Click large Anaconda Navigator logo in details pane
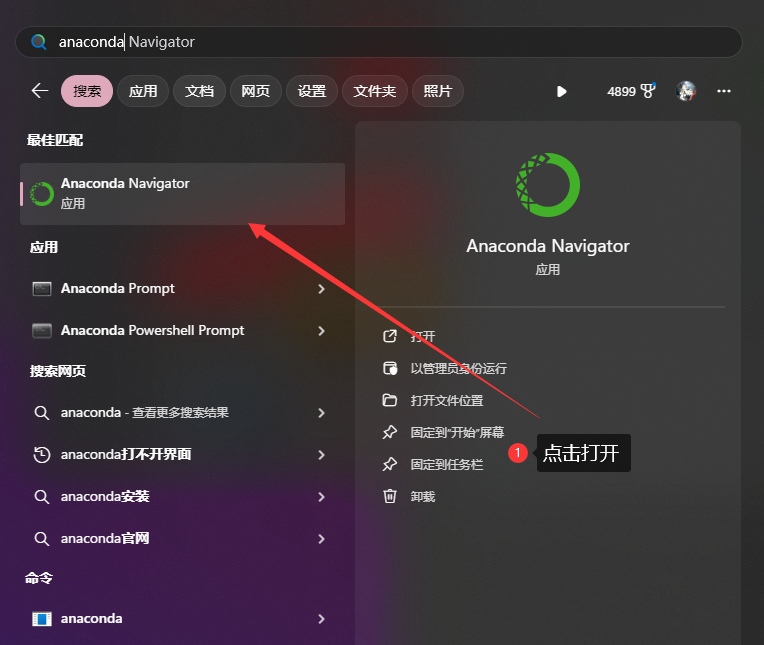764x645 pixels. point(548,185)
